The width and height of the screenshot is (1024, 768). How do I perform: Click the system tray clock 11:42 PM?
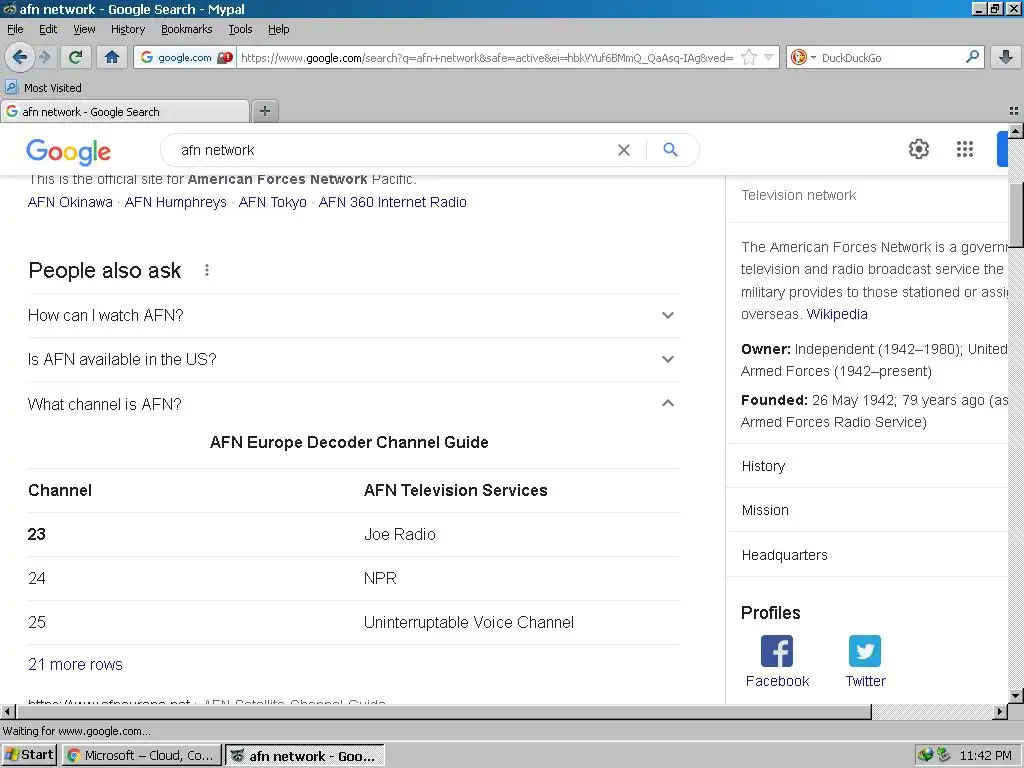click(x=985, y=756)
